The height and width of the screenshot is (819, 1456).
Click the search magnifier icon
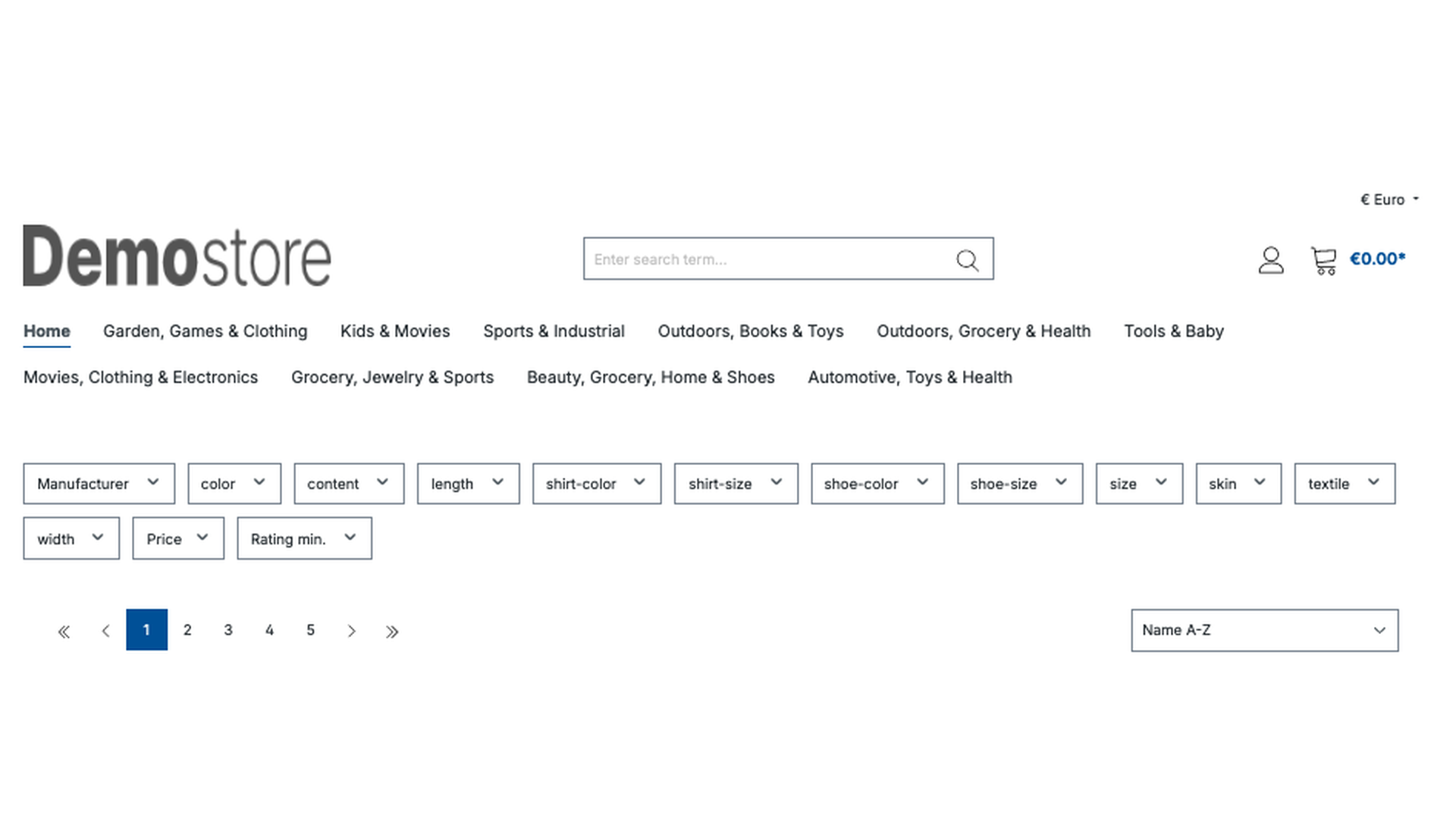[x=967, y=260]
